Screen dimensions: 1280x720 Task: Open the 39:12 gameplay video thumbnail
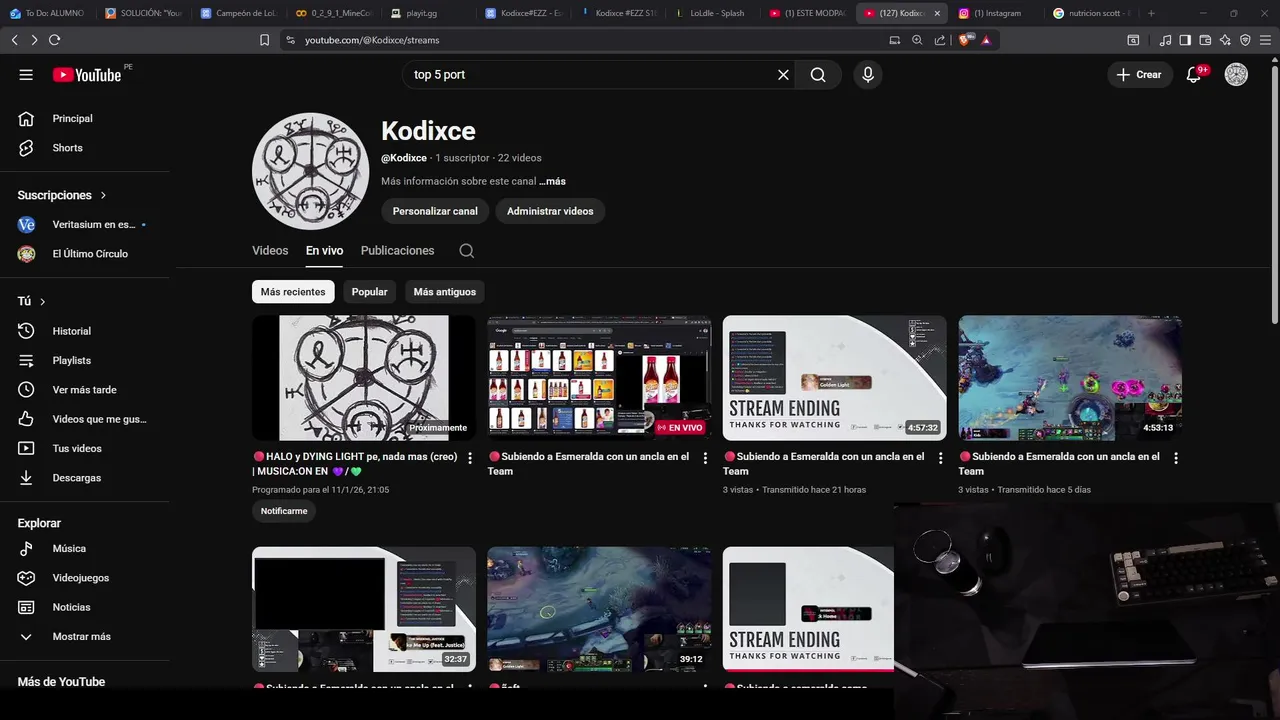(x=599, y=609)
